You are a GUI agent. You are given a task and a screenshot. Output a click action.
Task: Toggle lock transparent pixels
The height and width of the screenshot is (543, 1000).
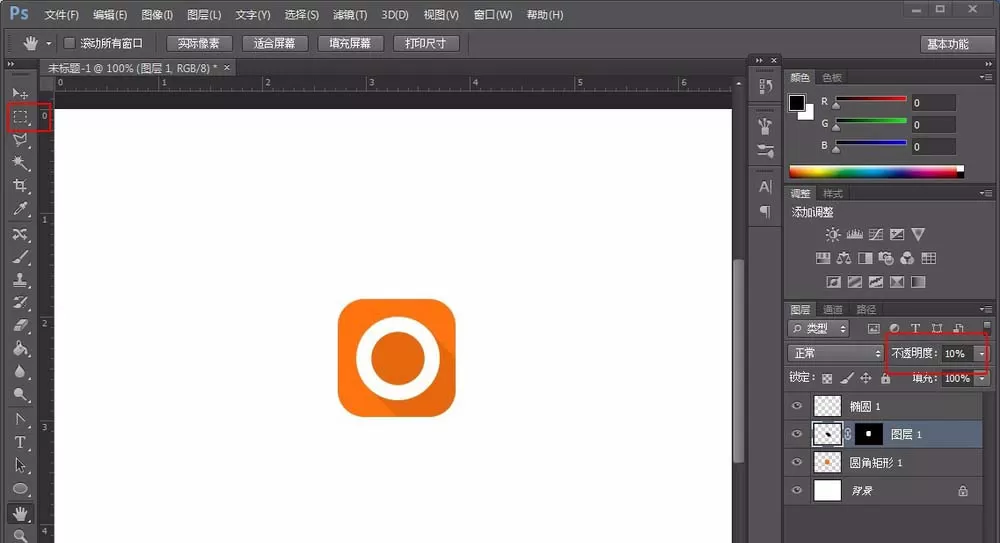pyautogui.click(x=827, y=378)
